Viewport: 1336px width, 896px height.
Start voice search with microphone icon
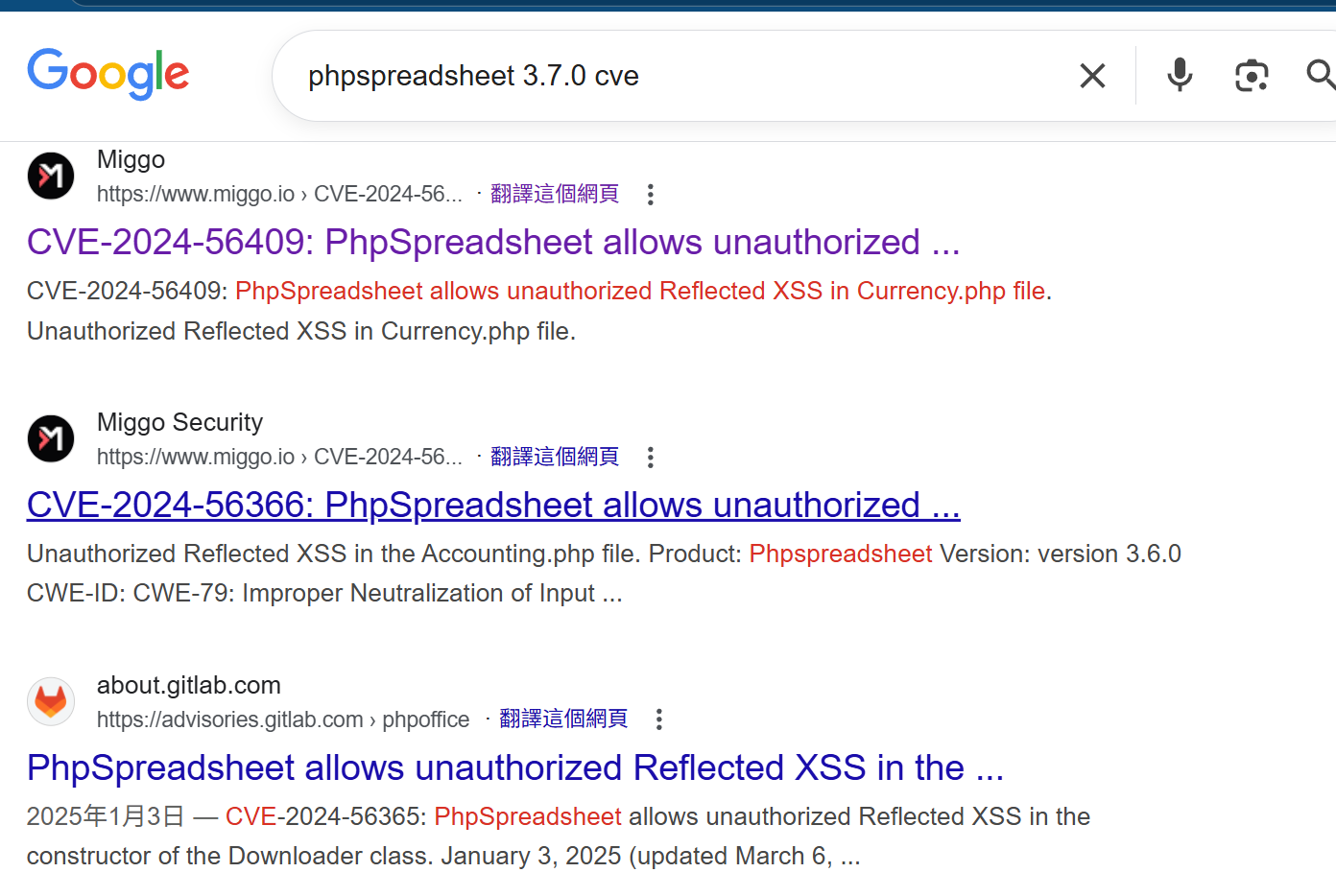1180,75
